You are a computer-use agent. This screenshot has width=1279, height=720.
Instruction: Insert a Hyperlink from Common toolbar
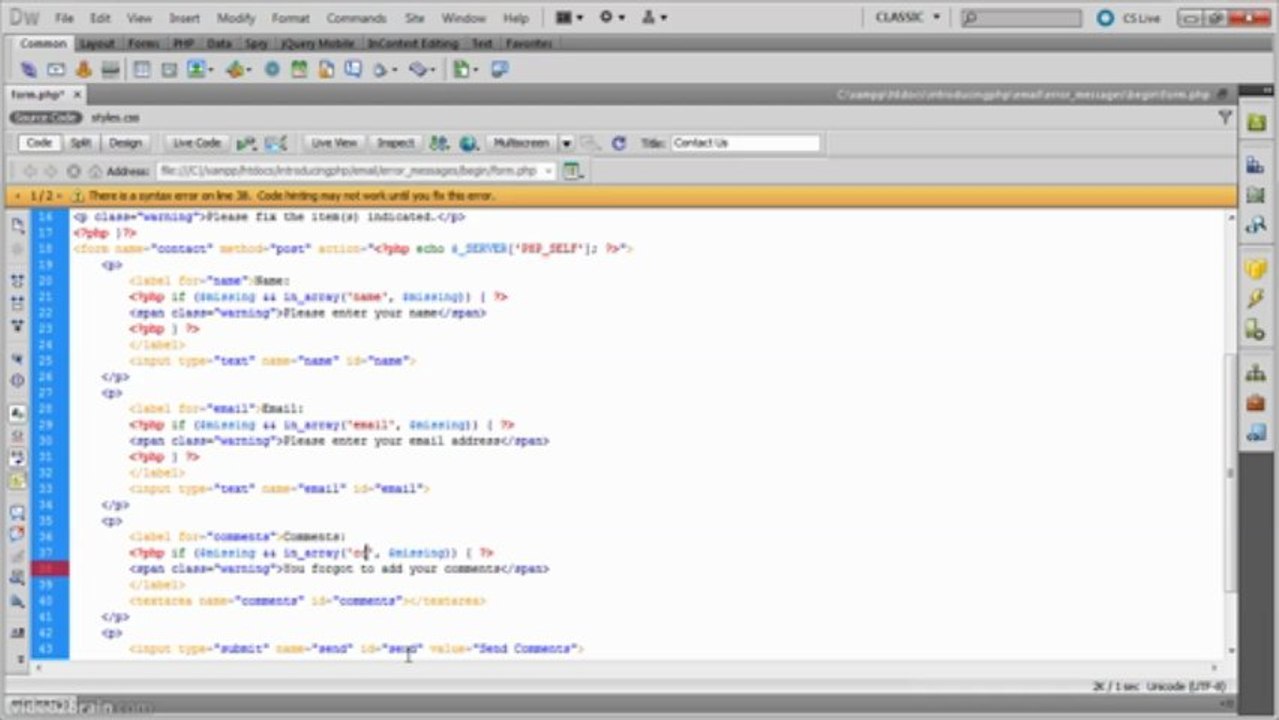[28, 70]
